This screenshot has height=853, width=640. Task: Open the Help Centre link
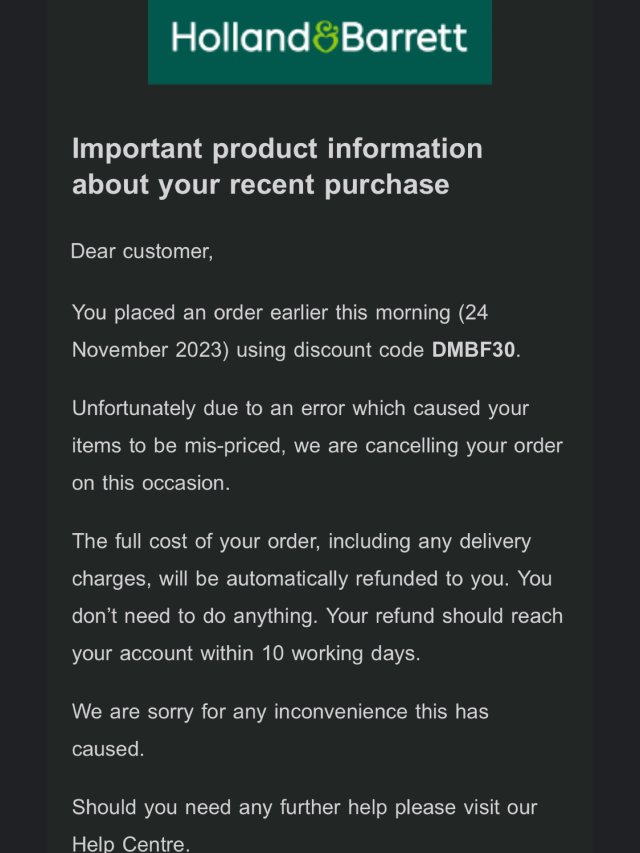(x=130, y=843)
